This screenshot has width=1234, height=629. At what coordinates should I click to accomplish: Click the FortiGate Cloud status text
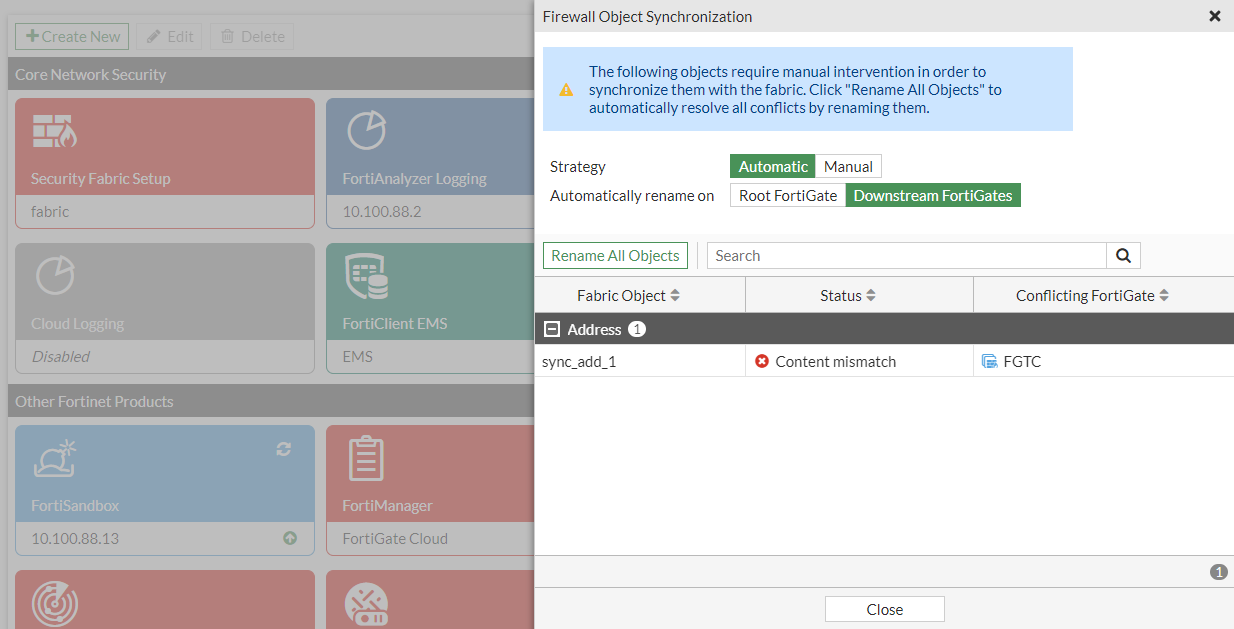395,539
